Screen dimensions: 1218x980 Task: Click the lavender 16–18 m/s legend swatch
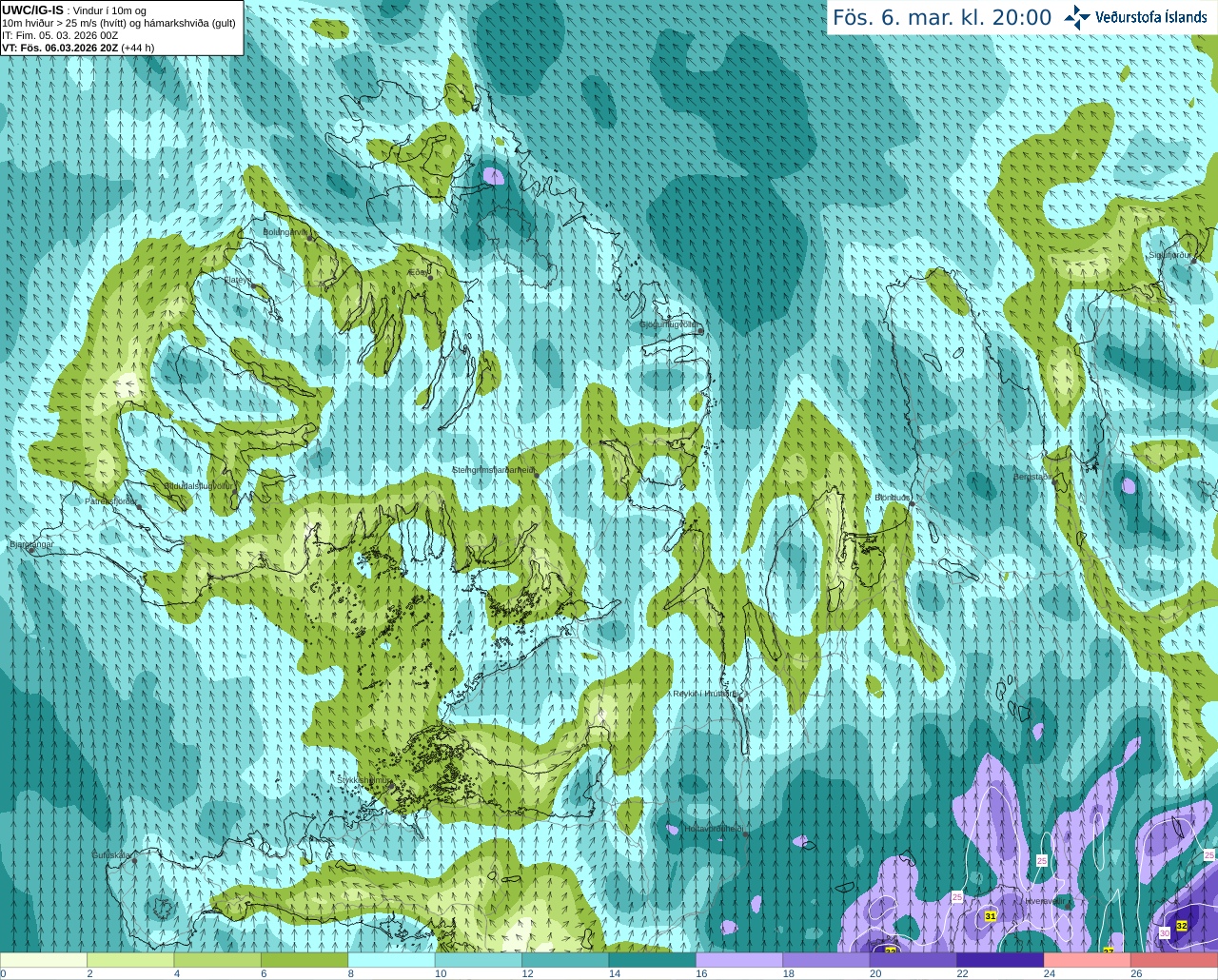[739, 960]
